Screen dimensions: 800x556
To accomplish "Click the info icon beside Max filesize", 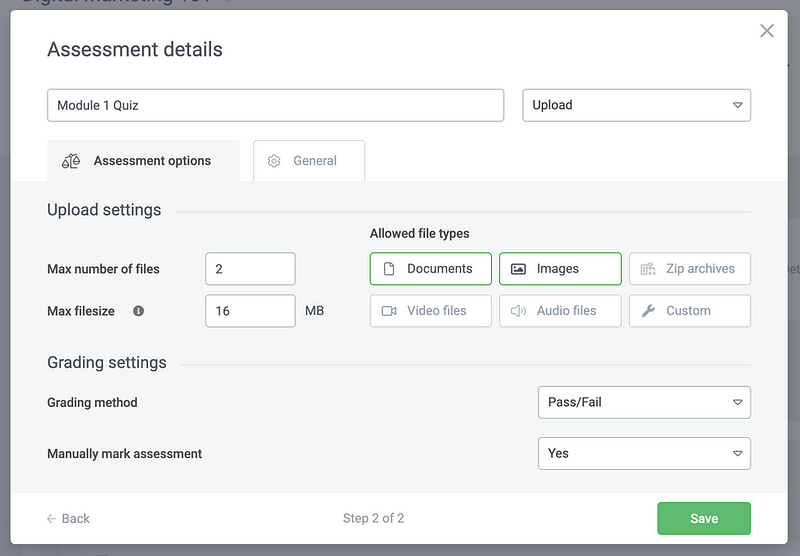I will click(x=138, y=311).
